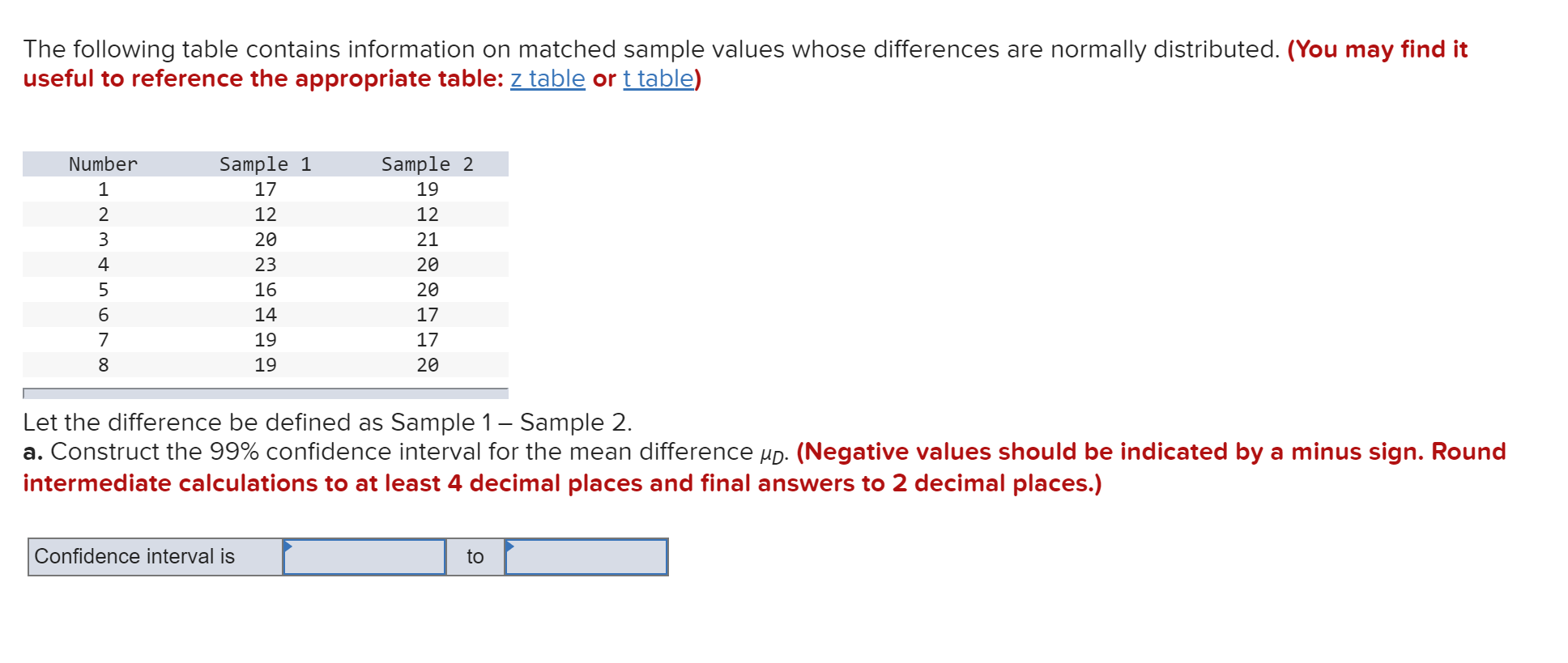
Task: Click the blue triangle marker on first input
Action: (x=288, y=546)
